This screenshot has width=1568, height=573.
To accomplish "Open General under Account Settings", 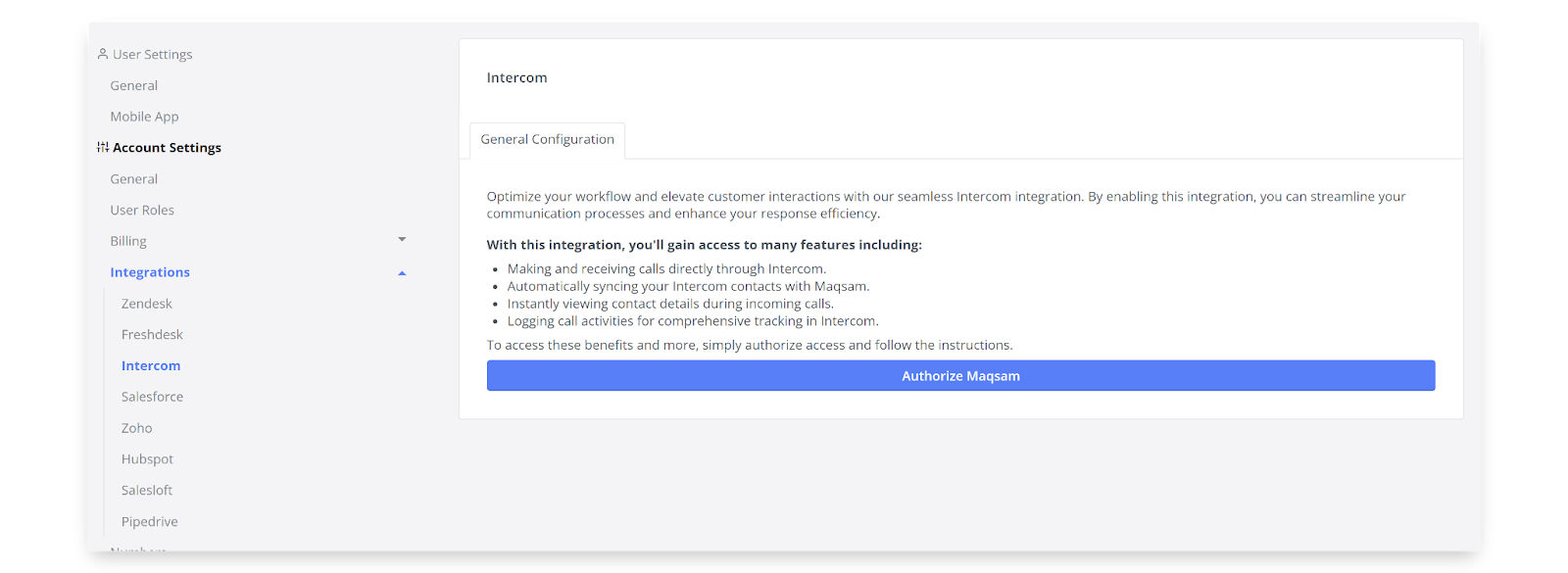I will [134, 179].
